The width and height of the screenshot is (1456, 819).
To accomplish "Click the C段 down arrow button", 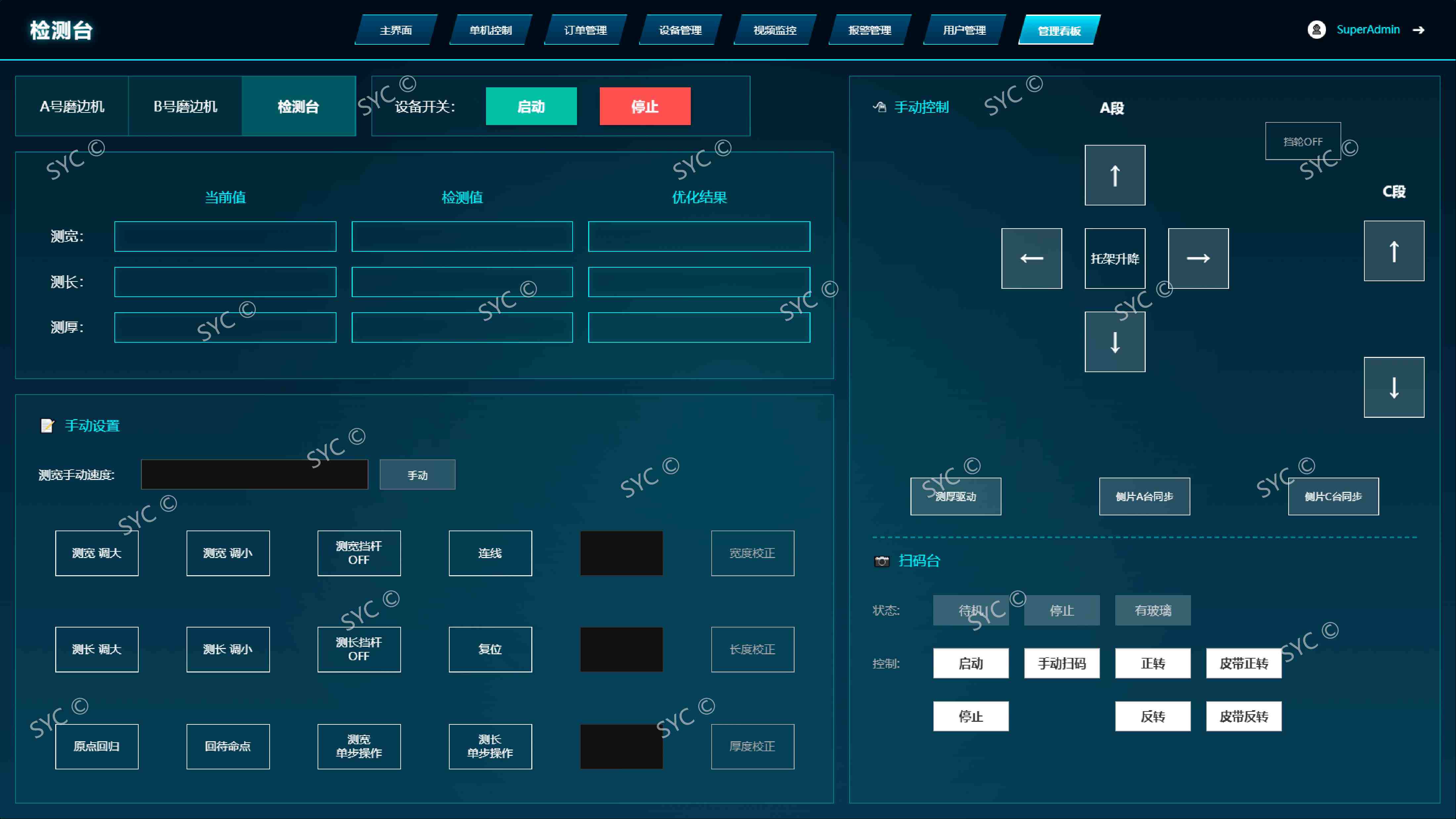I will (1394, 387).
